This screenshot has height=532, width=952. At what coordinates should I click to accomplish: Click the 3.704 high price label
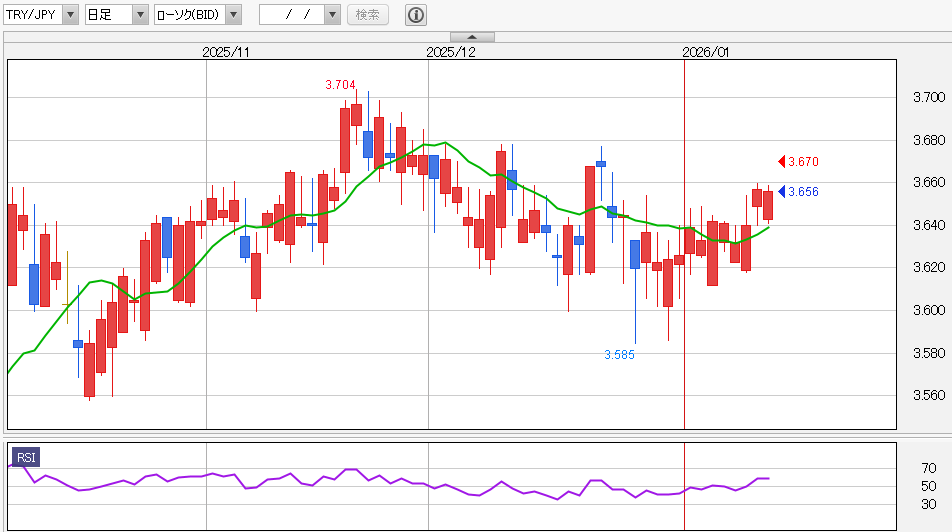pos(340,85)
